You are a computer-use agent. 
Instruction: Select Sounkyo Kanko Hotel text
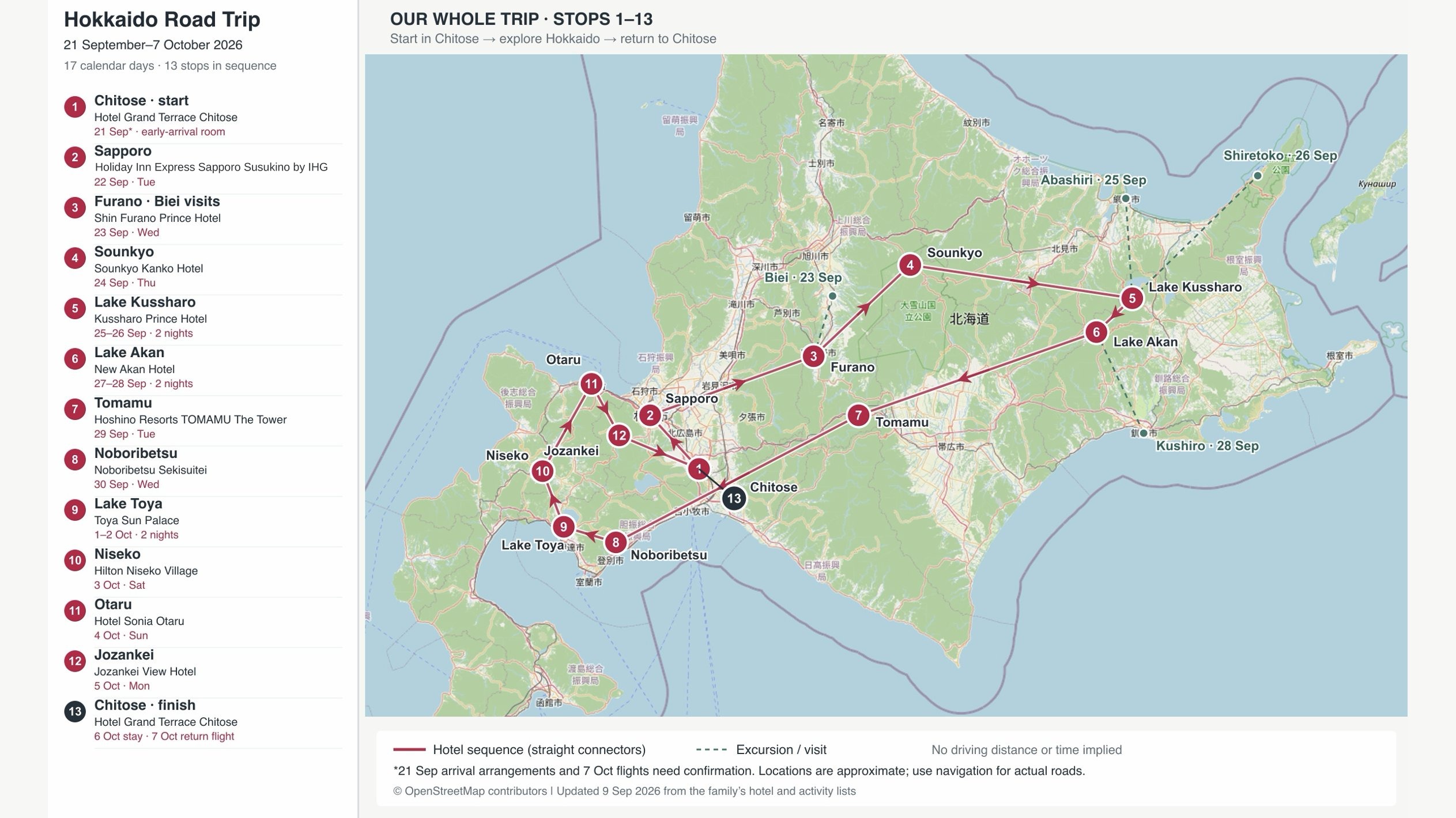[148, 268]
